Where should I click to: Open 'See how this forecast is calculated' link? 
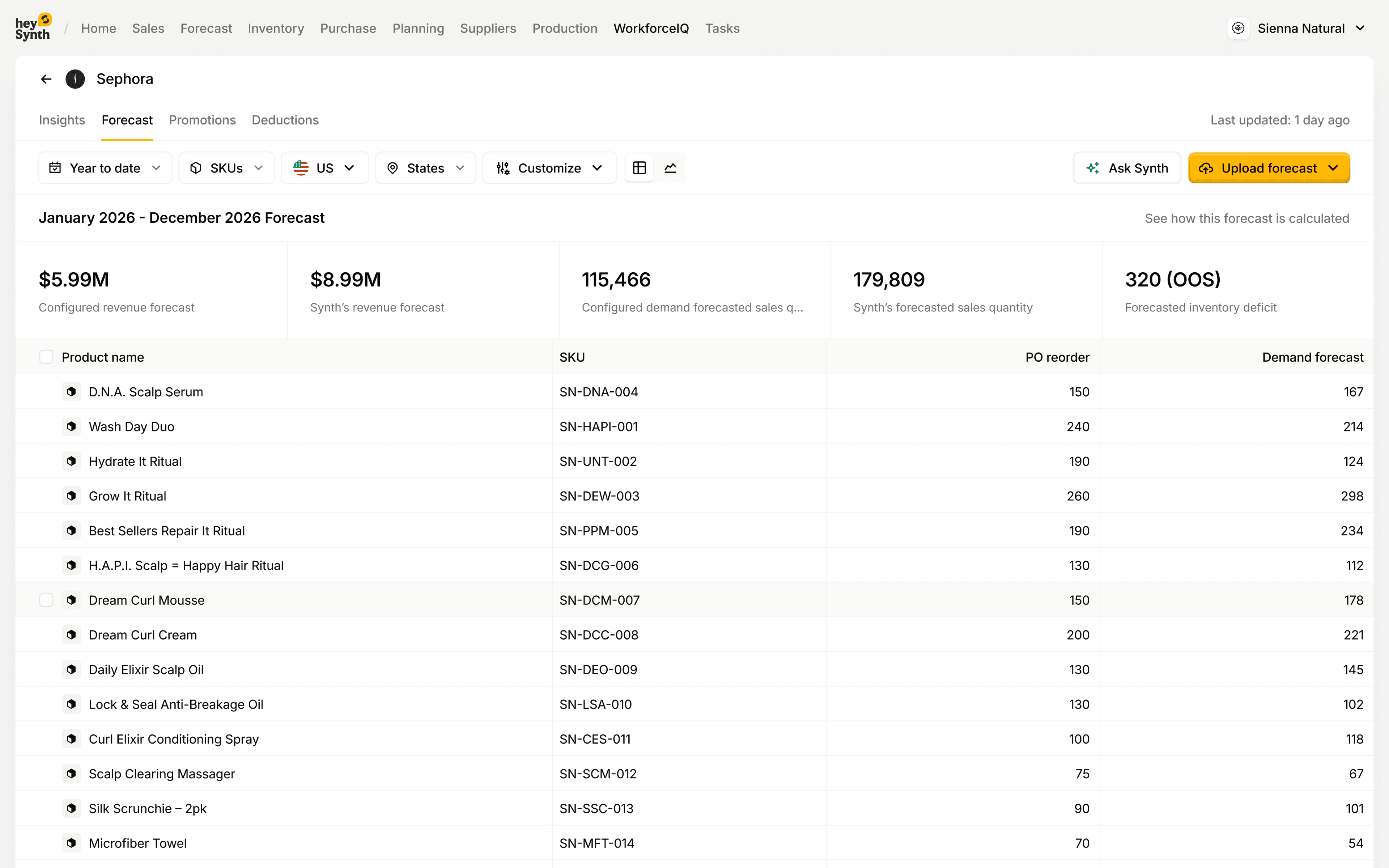click(1246, 218)
